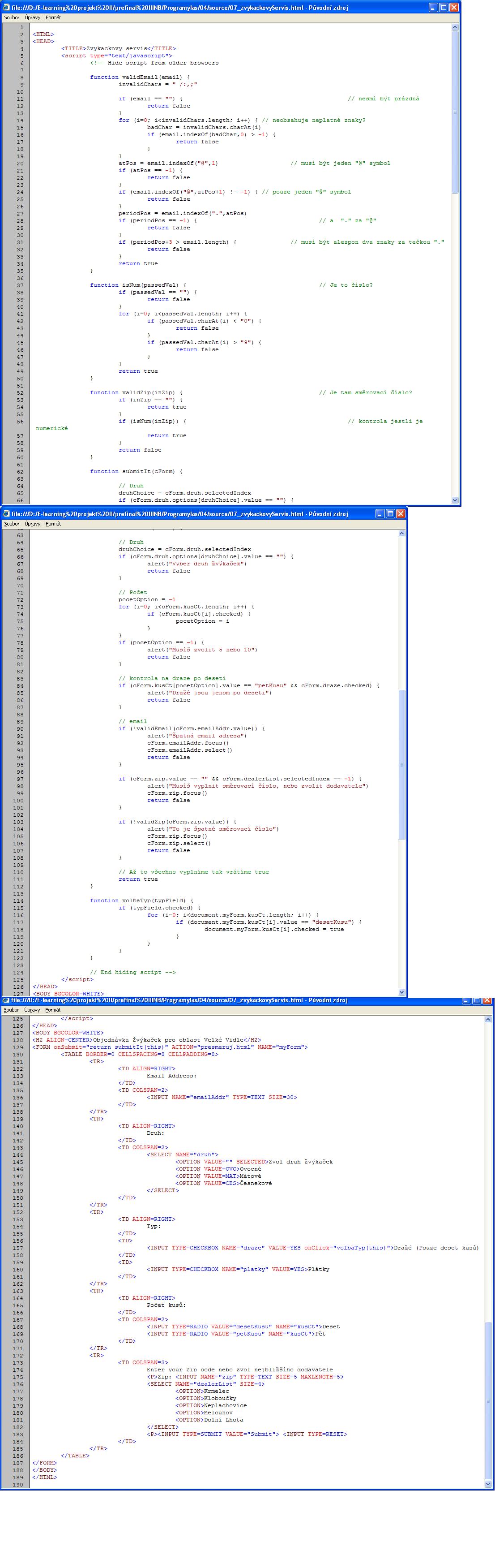Click the '<OPTION>Dolní Lhota' line

click(209, 1419)
